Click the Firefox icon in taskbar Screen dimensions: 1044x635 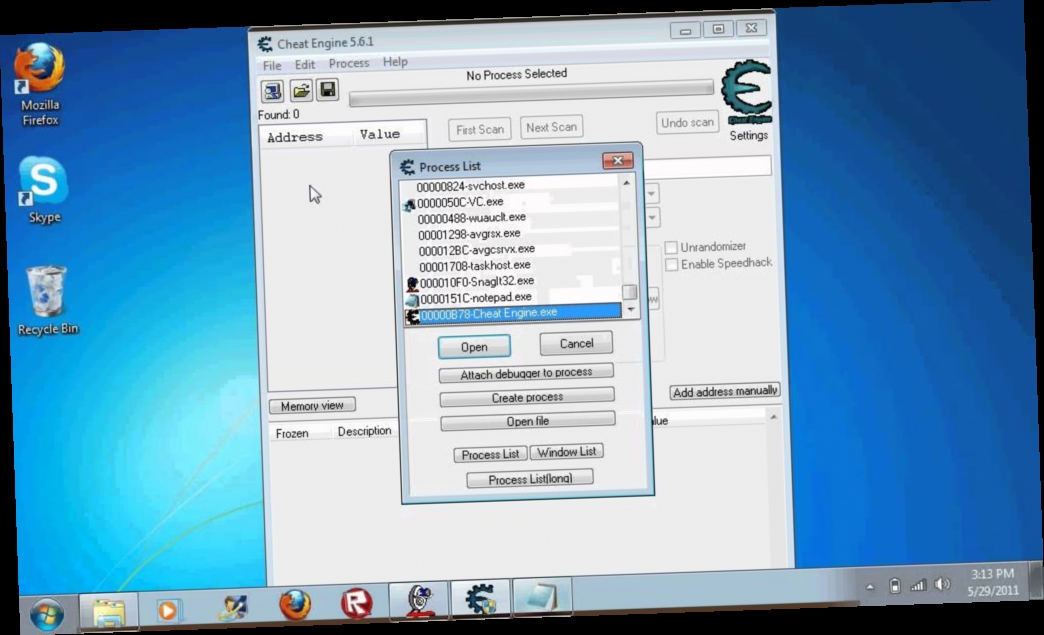click(x=294, y=605)
